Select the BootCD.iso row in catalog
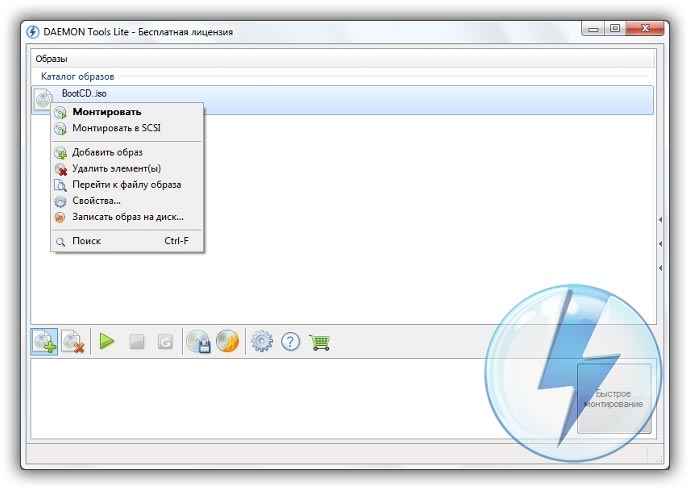690x490 pixels. coord(342,100)
